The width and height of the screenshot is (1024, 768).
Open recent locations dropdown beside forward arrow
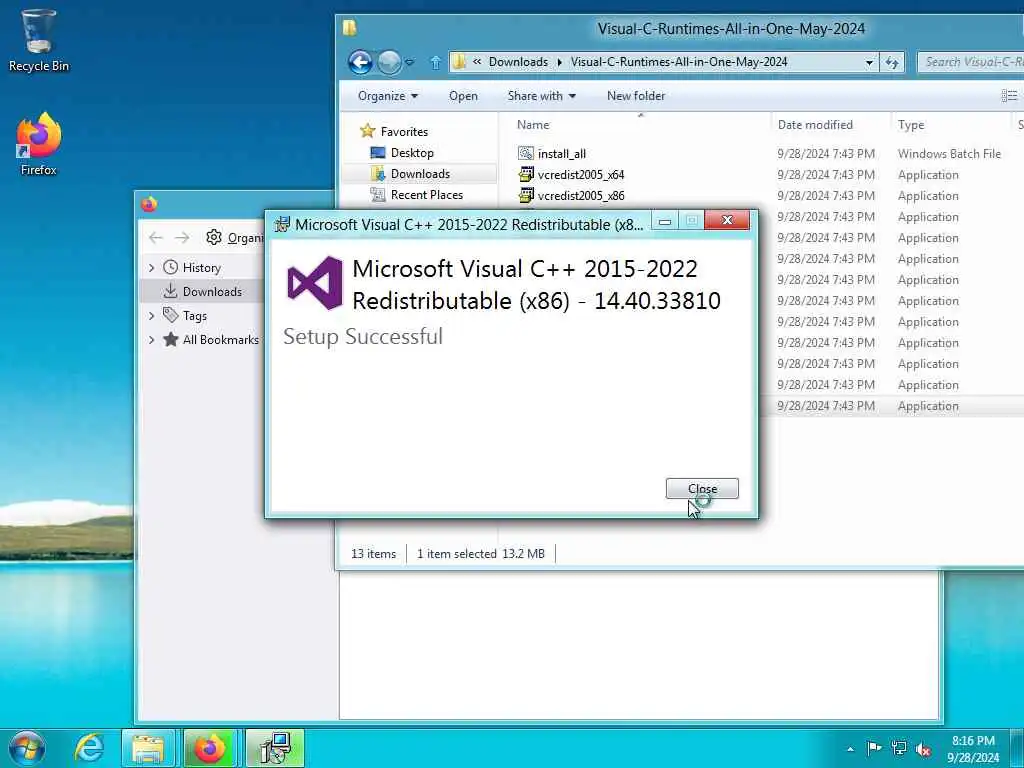click(409, 63)
